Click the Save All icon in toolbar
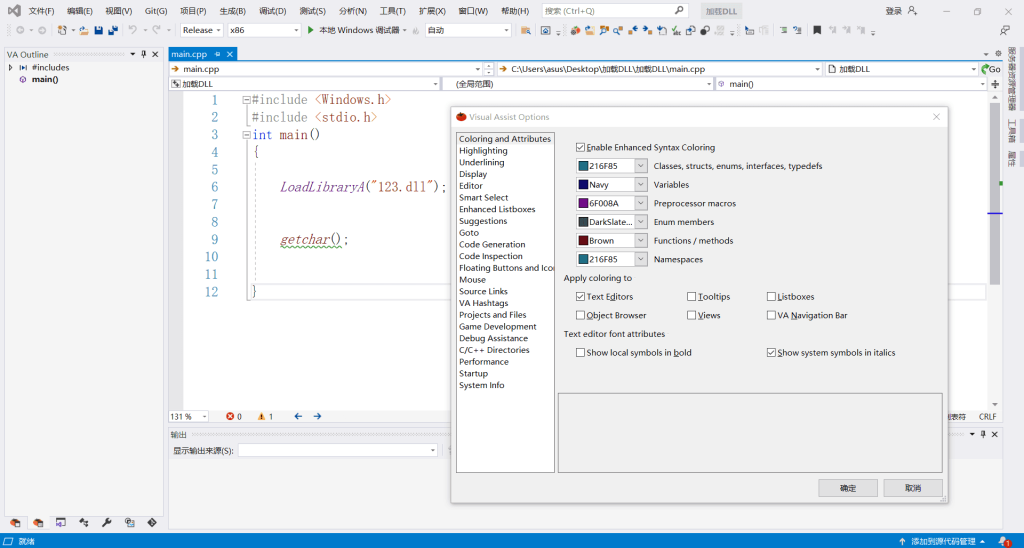This screenshot has width=1024, height=548. [x=112, y=30]
